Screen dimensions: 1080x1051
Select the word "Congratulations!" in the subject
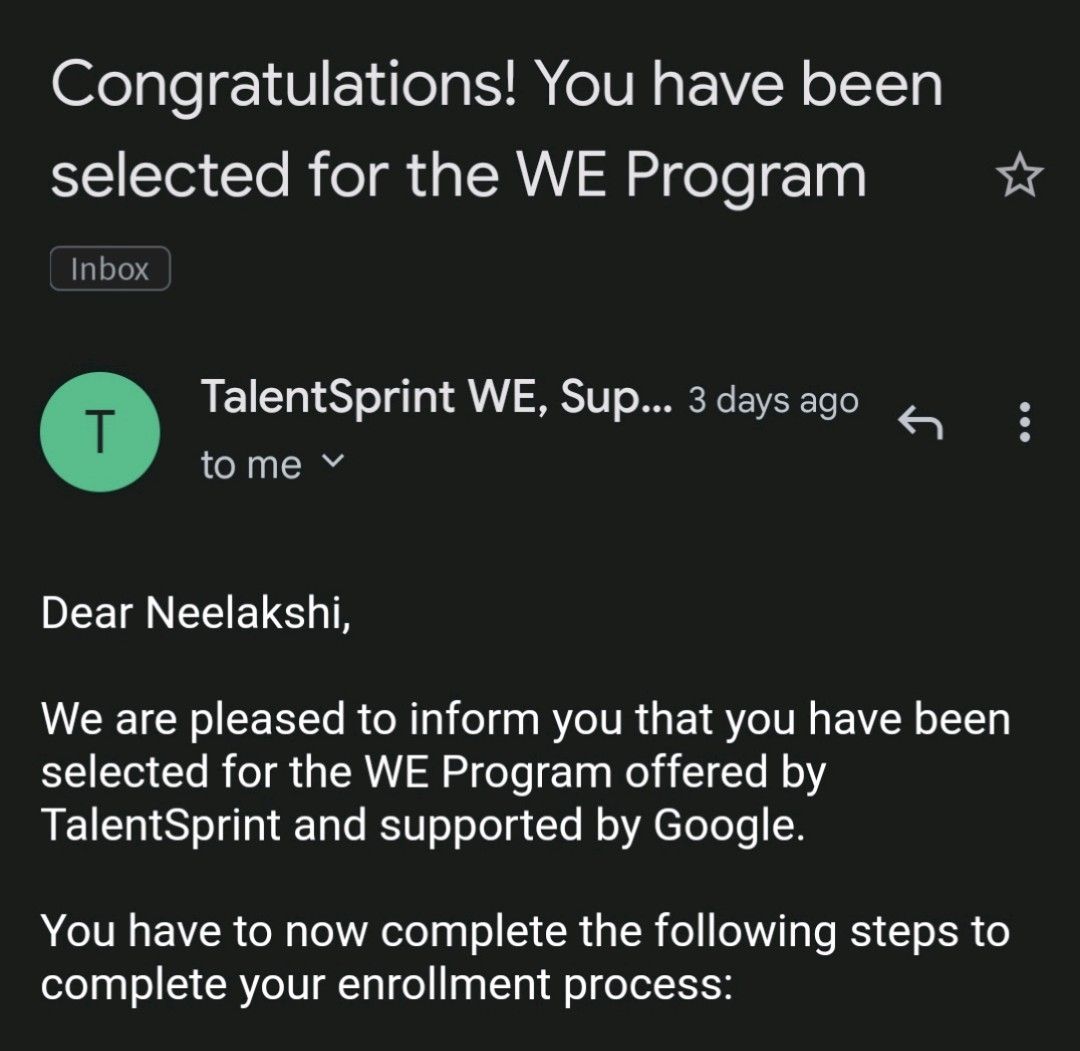[x=284, y=86]
